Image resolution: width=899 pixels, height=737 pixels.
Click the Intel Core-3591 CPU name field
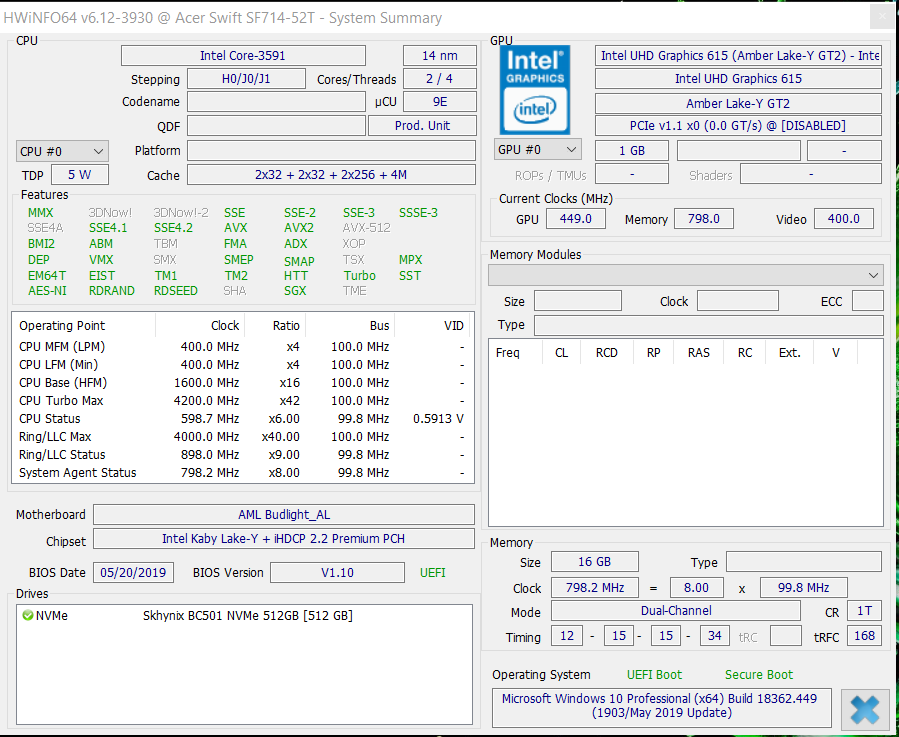click(243, 56)
